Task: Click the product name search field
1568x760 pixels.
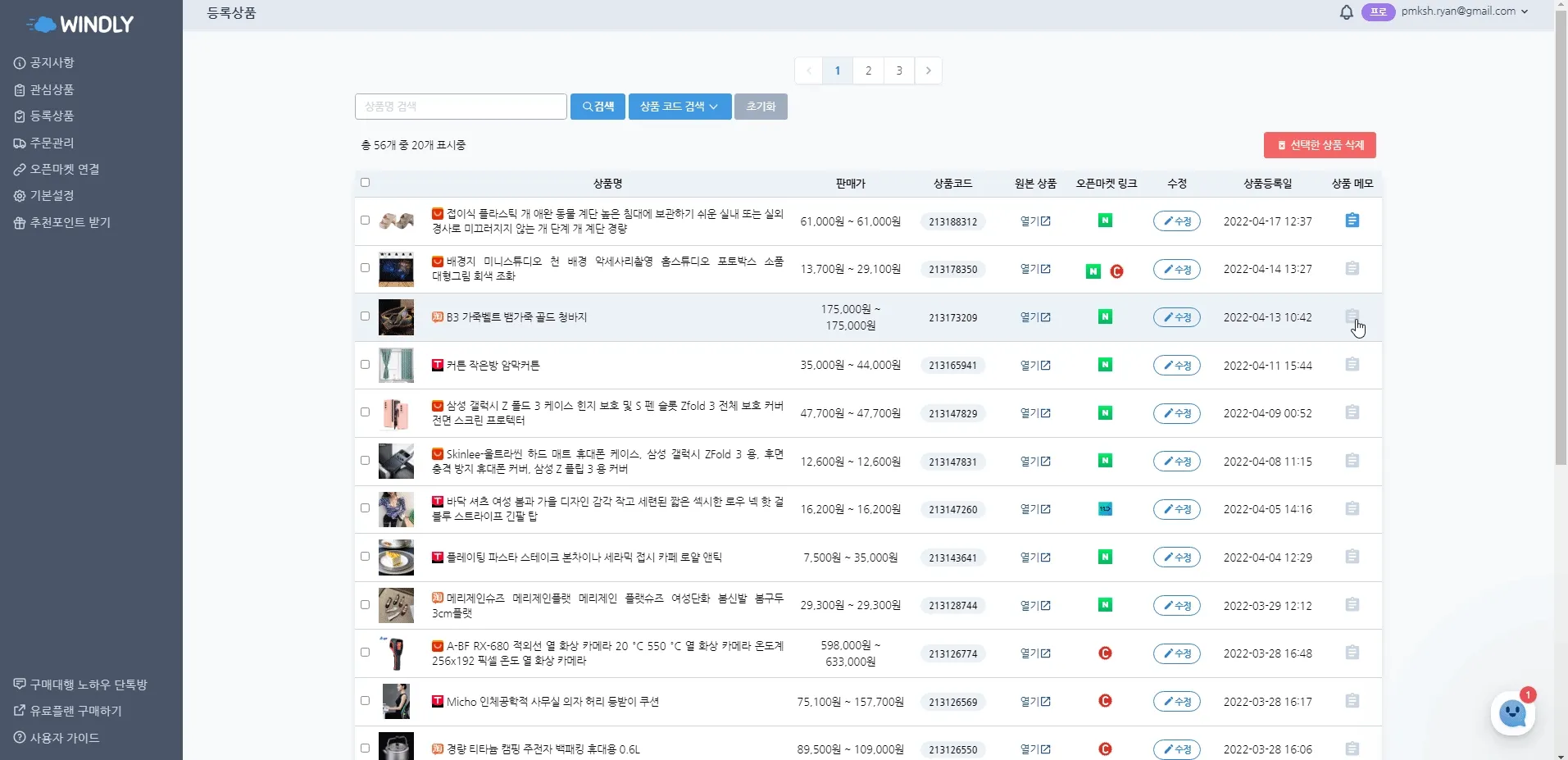Action: pos(461,107)
